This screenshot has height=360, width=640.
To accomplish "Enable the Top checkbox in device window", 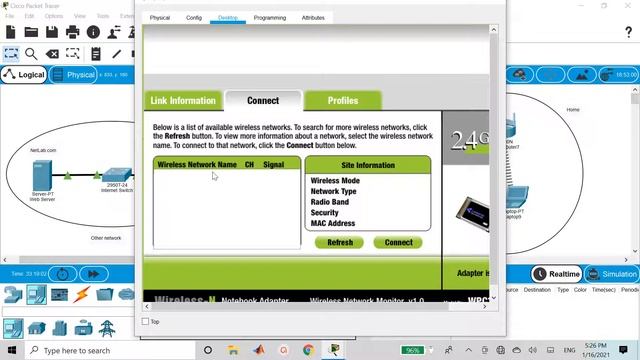I will click(x=145, y=322).
